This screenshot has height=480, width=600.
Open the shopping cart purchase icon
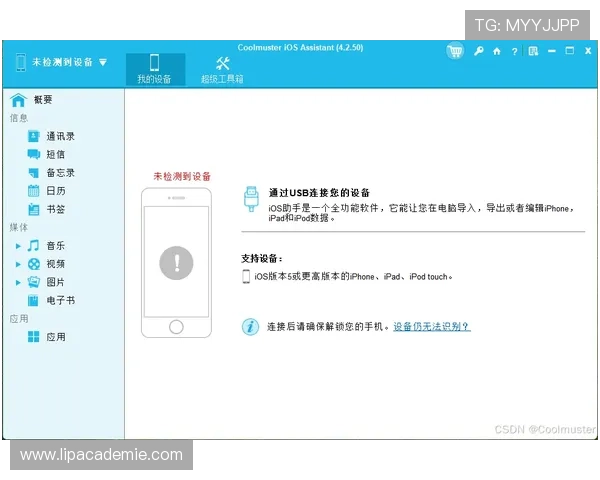pos(455,51)
